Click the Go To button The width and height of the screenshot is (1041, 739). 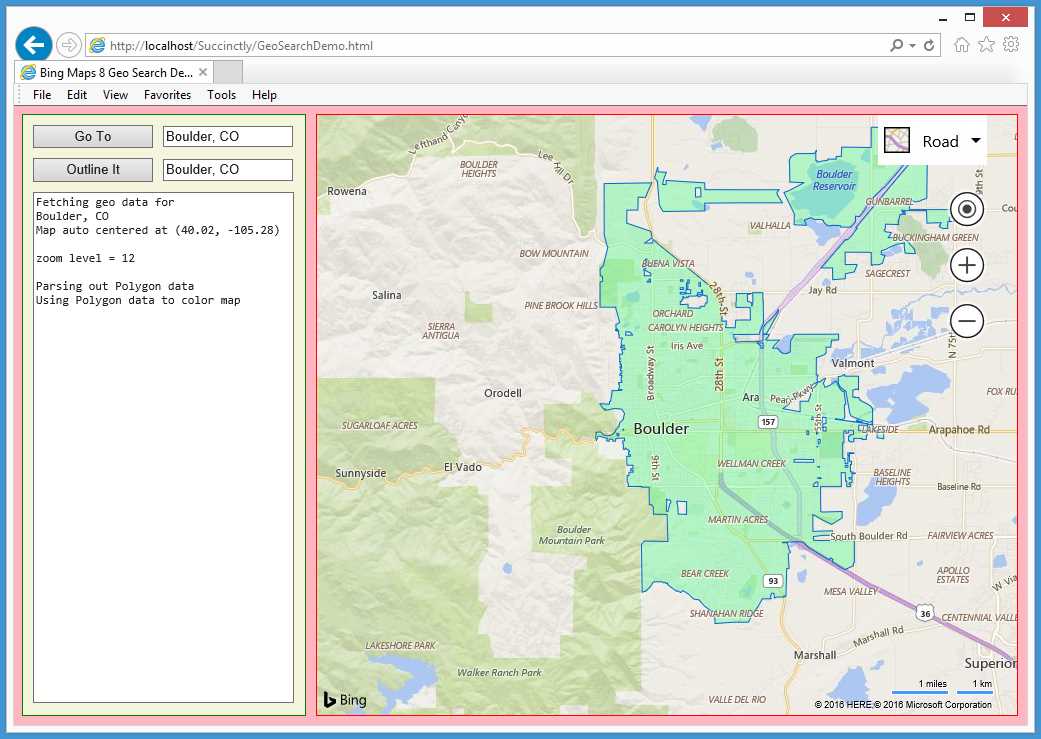[93, 137]
